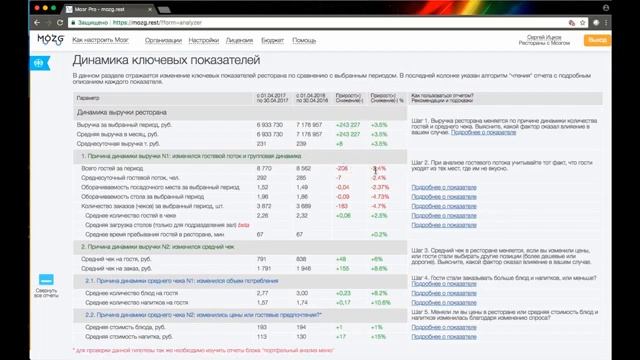Viewport: 640px width, 360px height.
Task: Open a new browser tab
Action: (164, 9)
